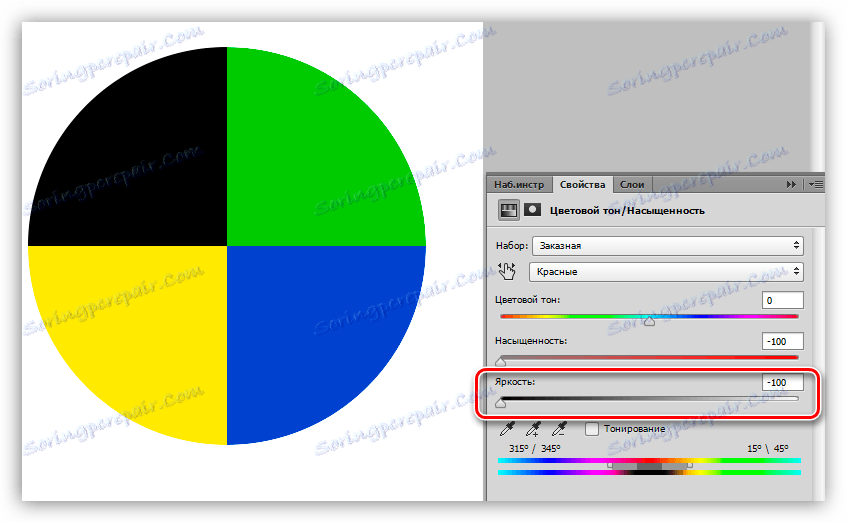Click the Цветовой тон value field
Viewport: 847px width, 523px height.
click(x=783, y=300)
